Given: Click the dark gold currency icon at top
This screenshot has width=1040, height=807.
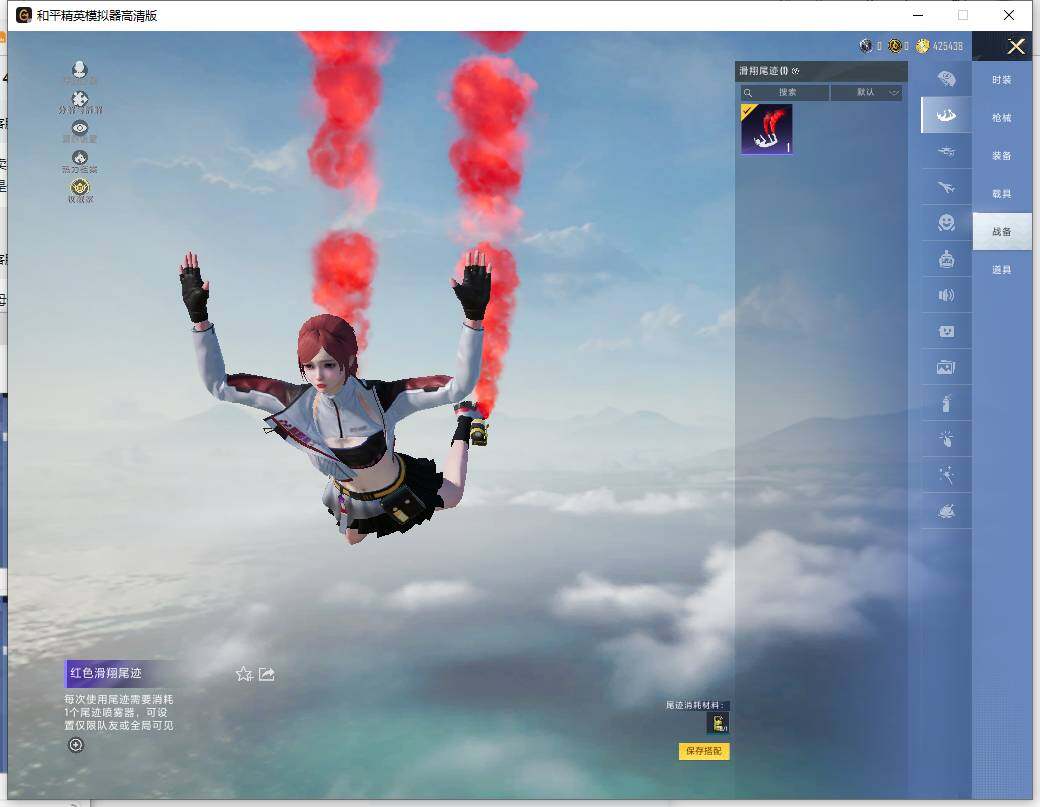Looking at the screenshot, I should click(x=895, y=46).
